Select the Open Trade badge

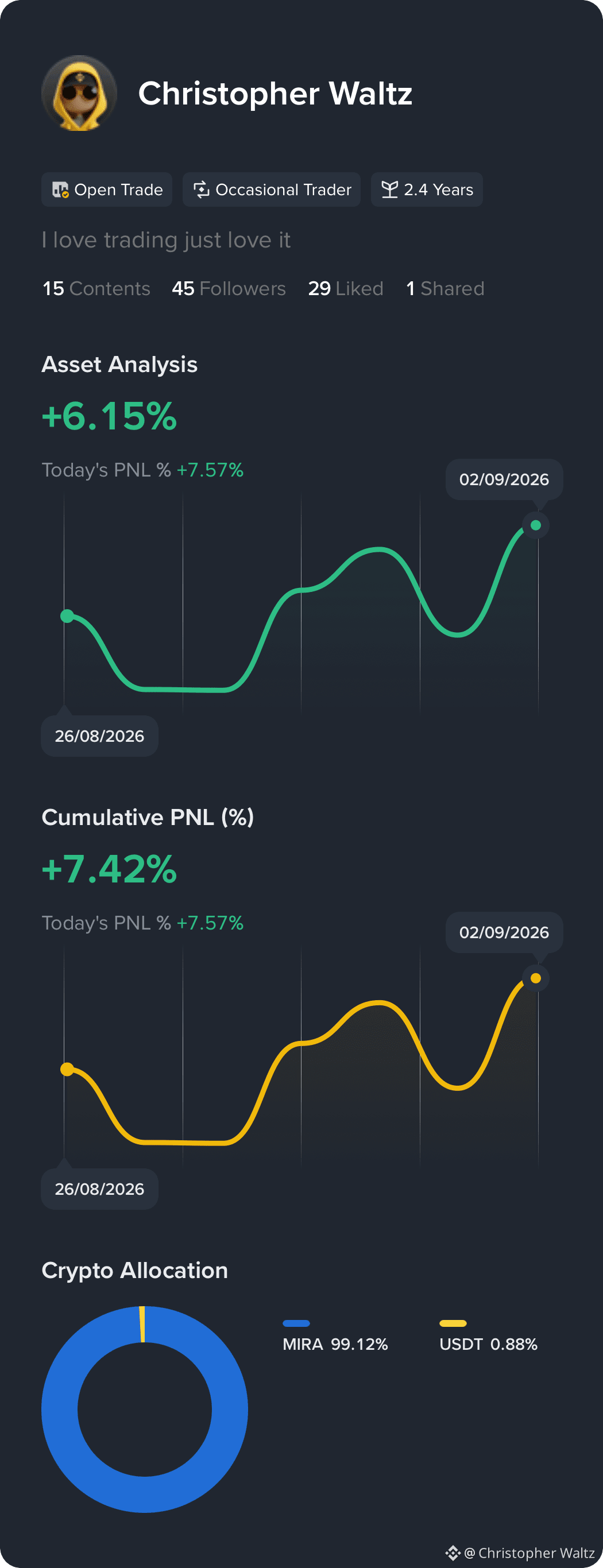(x=107, y=190)
